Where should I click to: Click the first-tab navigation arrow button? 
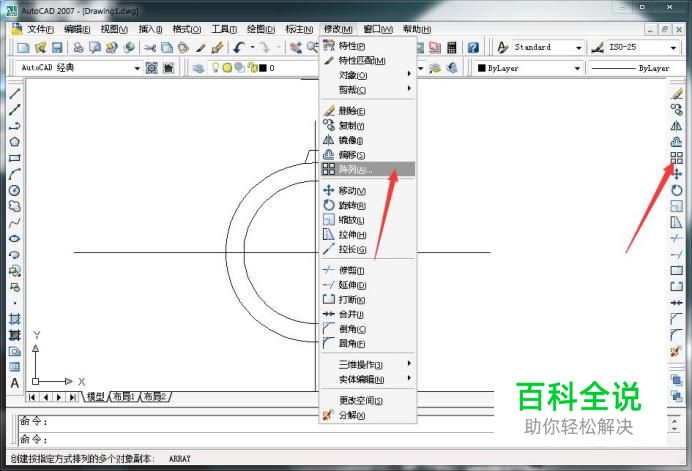pos(32,397)
